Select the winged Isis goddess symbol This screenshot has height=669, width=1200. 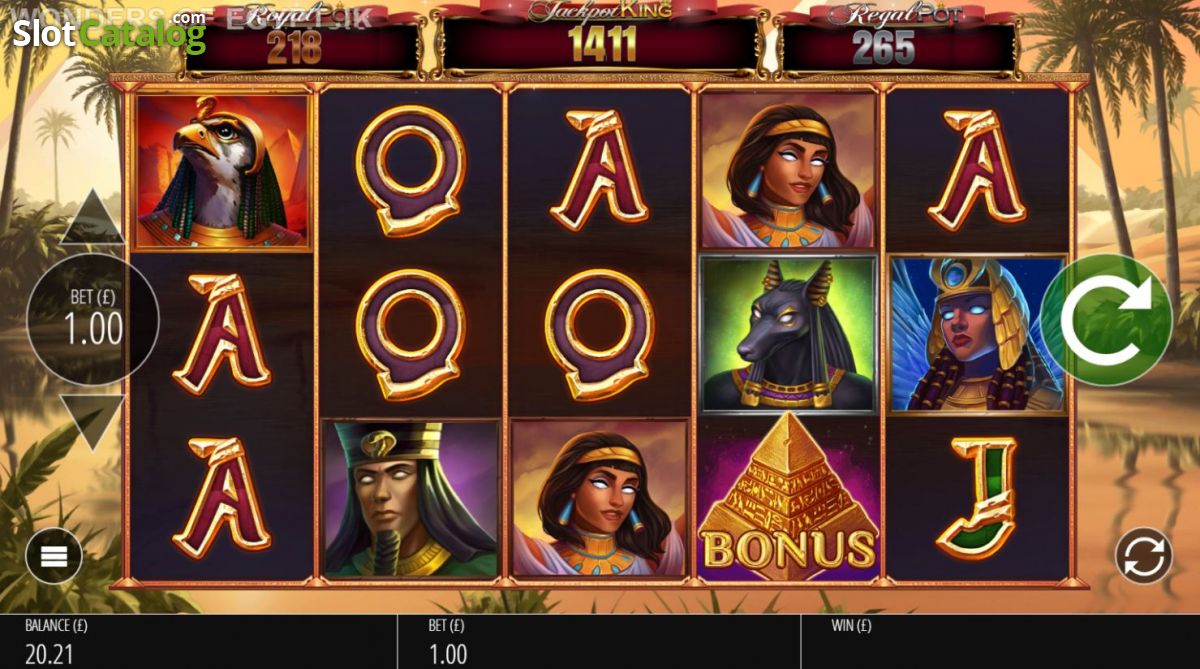tap(976, 334)
